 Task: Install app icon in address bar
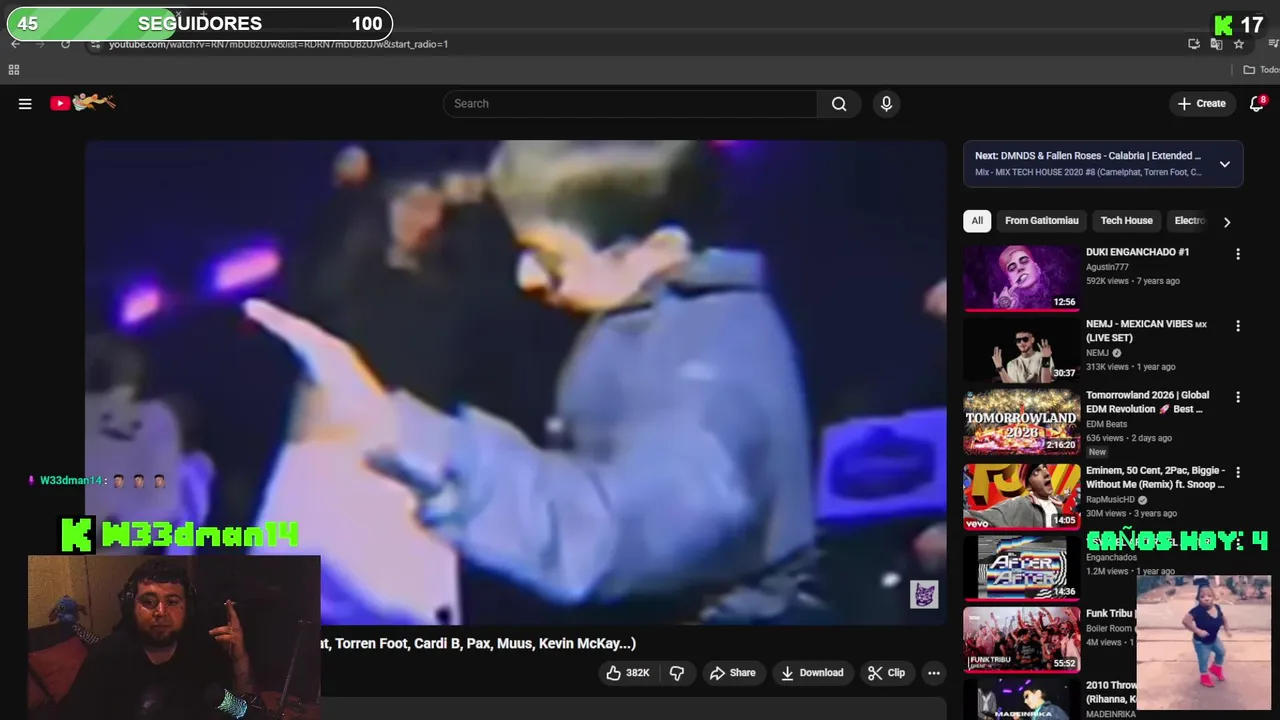coord(1194,44)
